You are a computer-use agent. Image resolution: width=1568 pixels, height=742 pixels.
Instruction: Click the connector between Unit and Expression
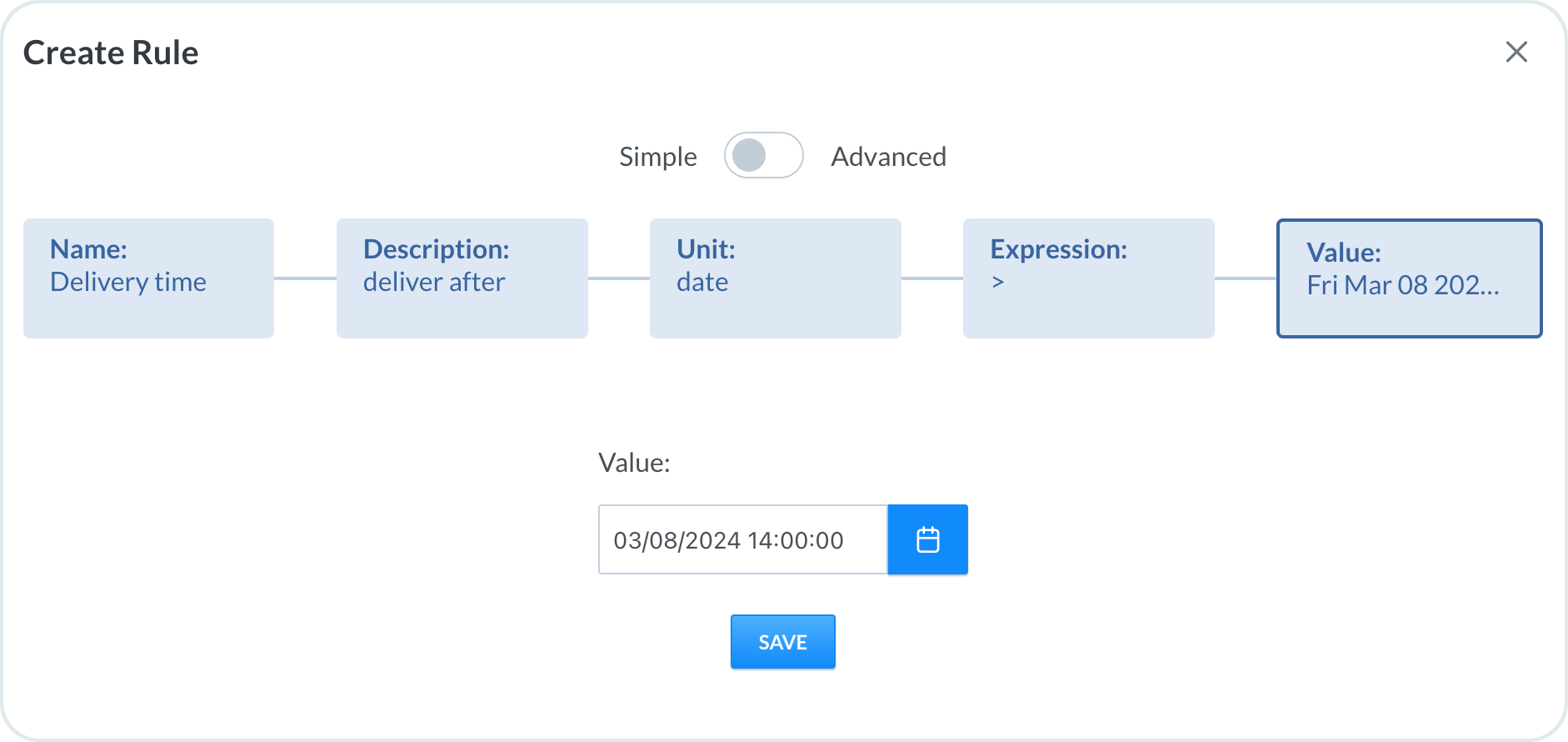point(931,278)
